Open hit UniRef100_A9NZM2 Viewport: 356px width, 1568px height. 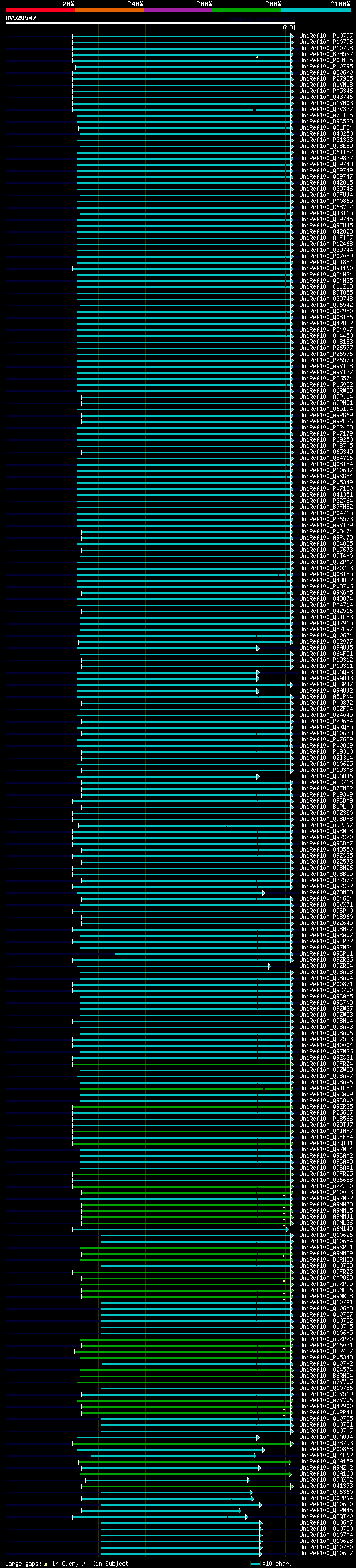pyautogui.click(x=326, y=1467)
